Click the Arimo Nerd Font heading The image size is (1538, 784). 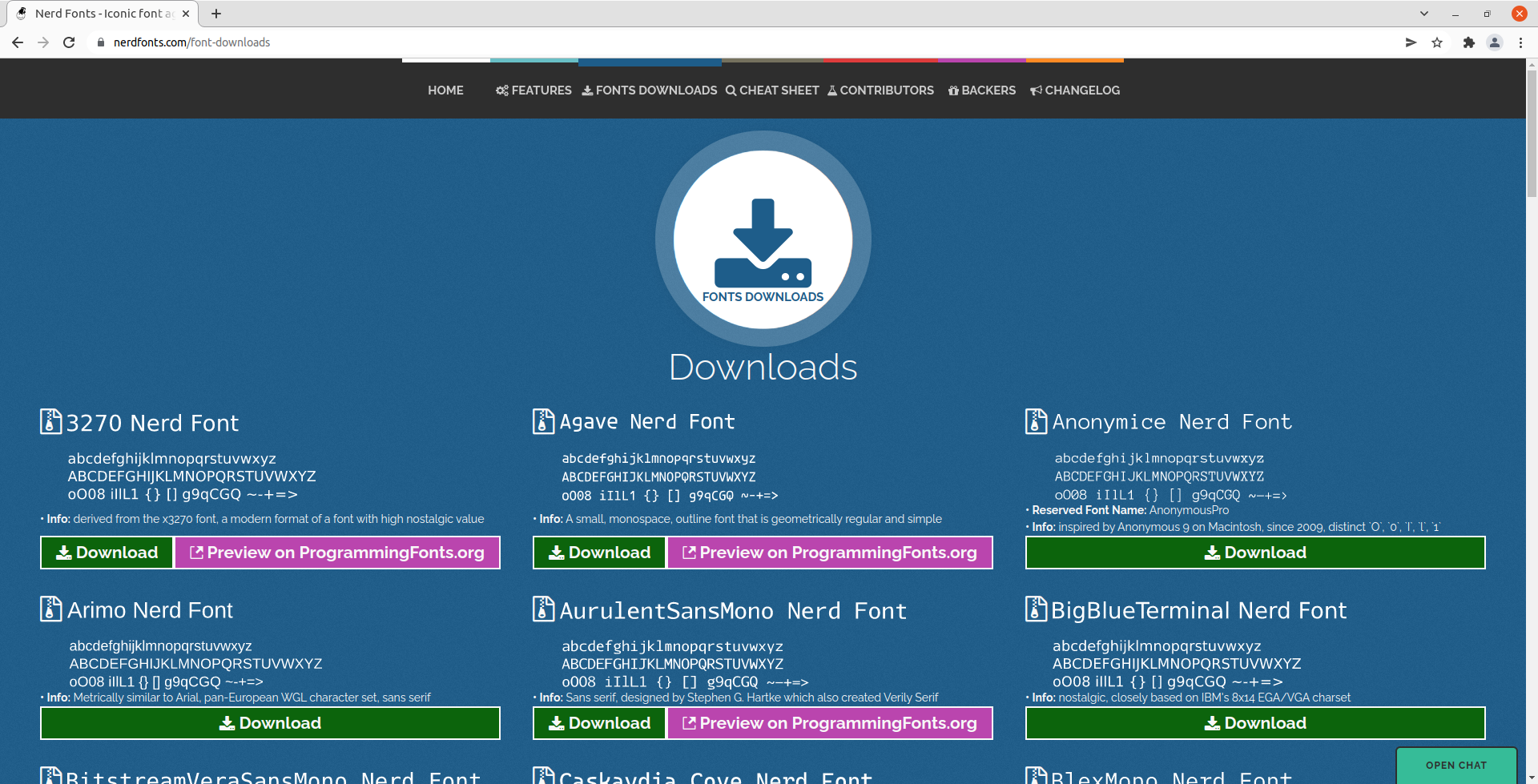150,610
